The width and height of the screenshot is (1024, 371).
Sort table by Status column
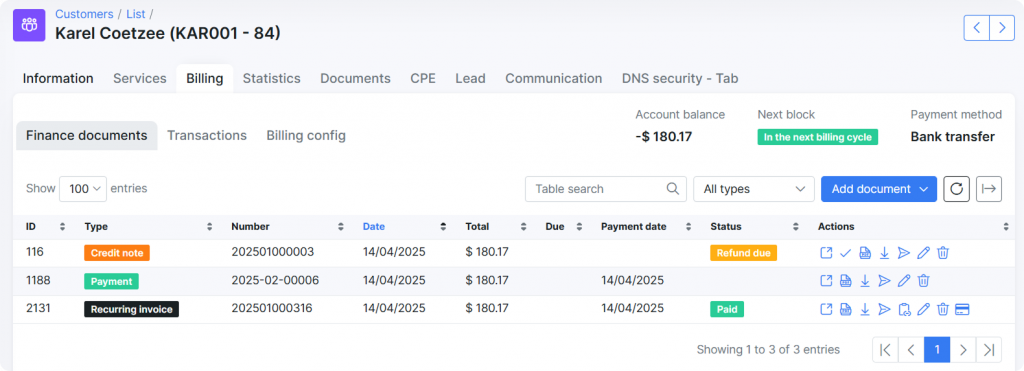(x=755, y=227)
